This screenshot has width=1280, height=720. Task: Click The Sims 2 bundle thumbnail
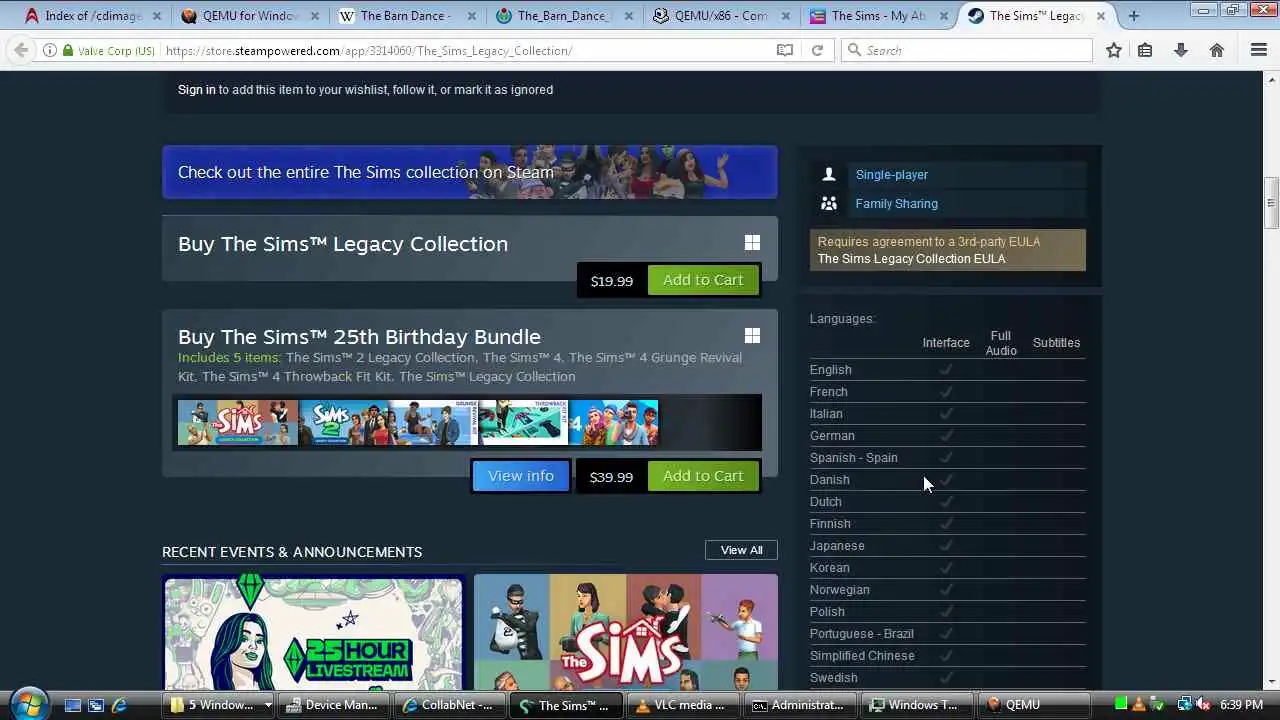pyautogui.click(x=343, y=423)
